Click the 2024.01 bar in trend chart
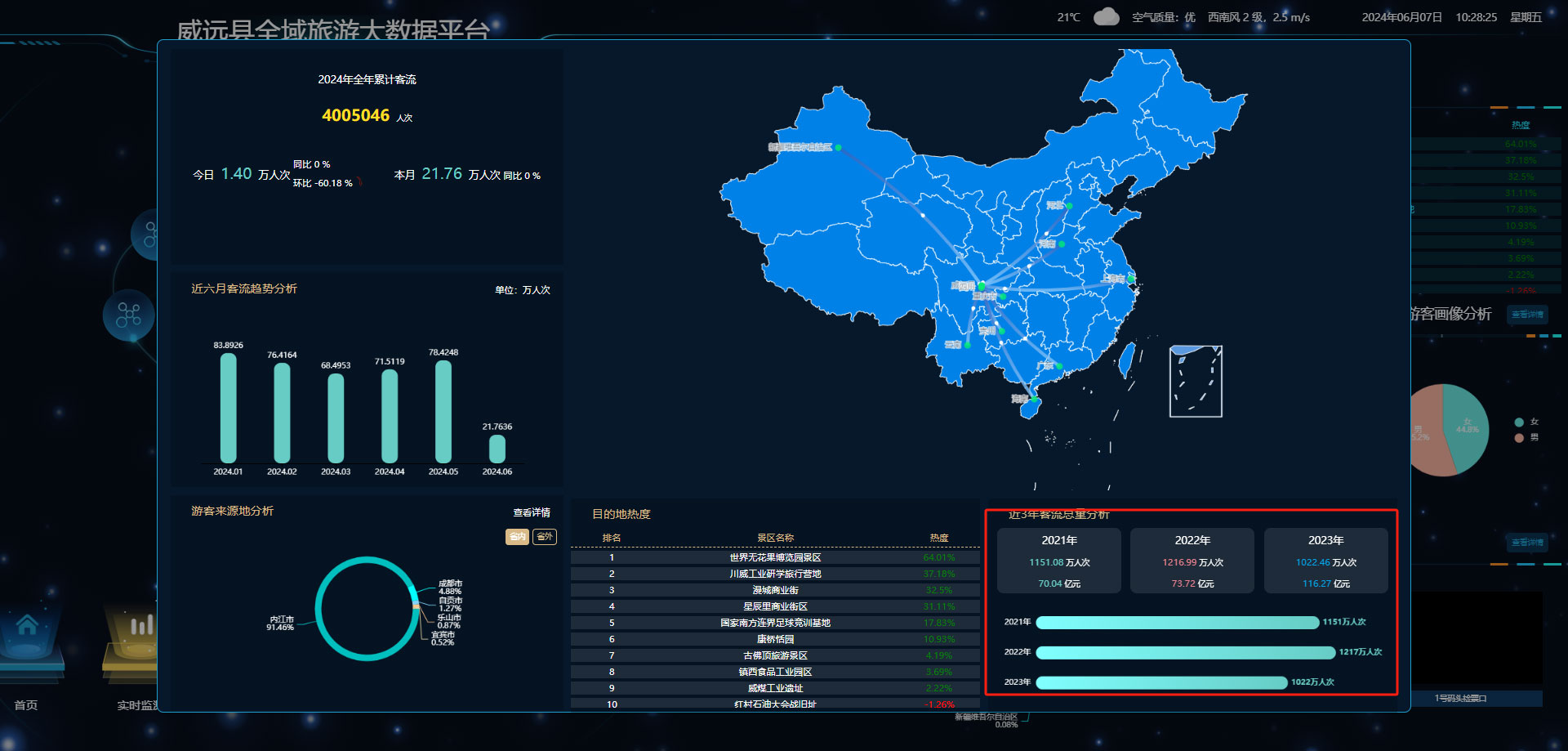Image resolution: width=1568 pixels, height=751 pixels. (229, 409)
